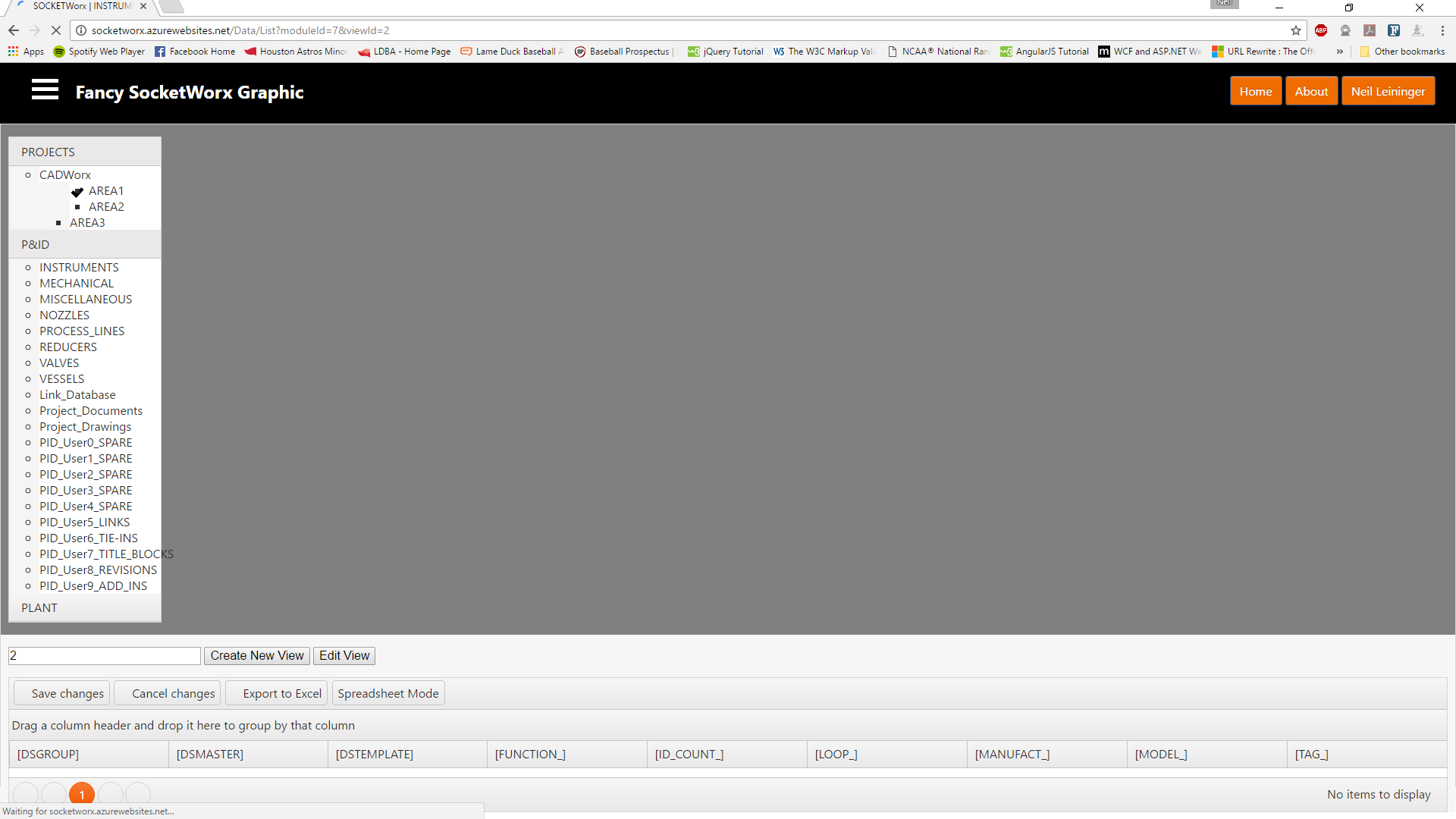This screenshot has height=819, width=1456.
Task: Select AREA2 in the projects tree
Action: [106, 207]
